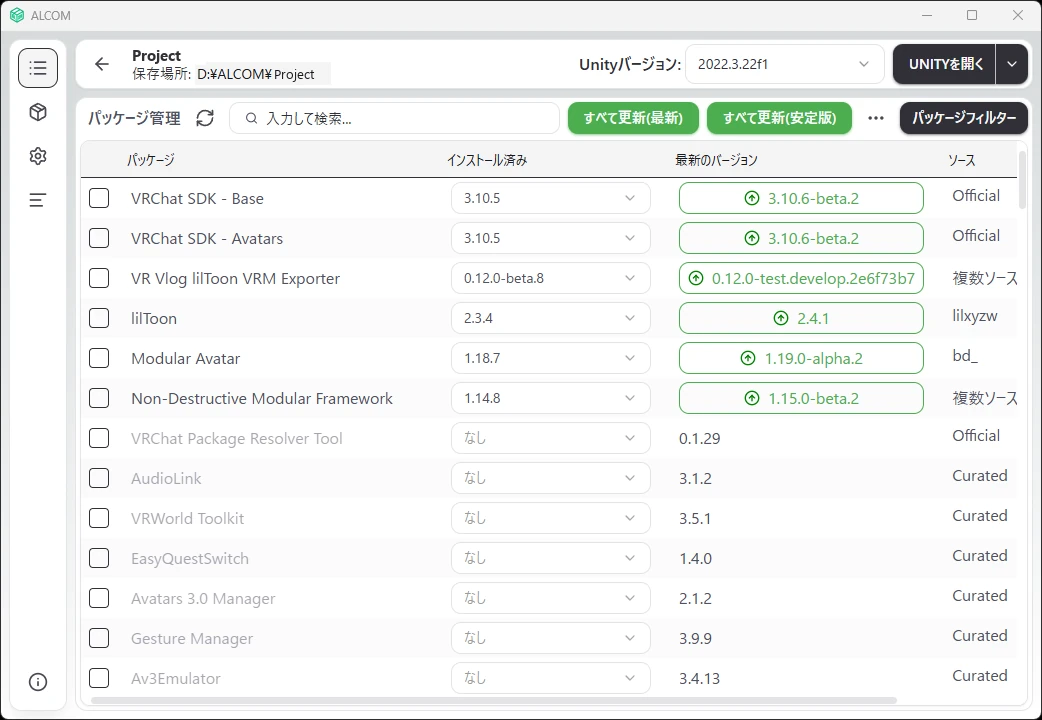Viewport: 1042px width, 720px height.
Task: Expand the arrow next to UNITYを開く
Action: [1011, 64]
